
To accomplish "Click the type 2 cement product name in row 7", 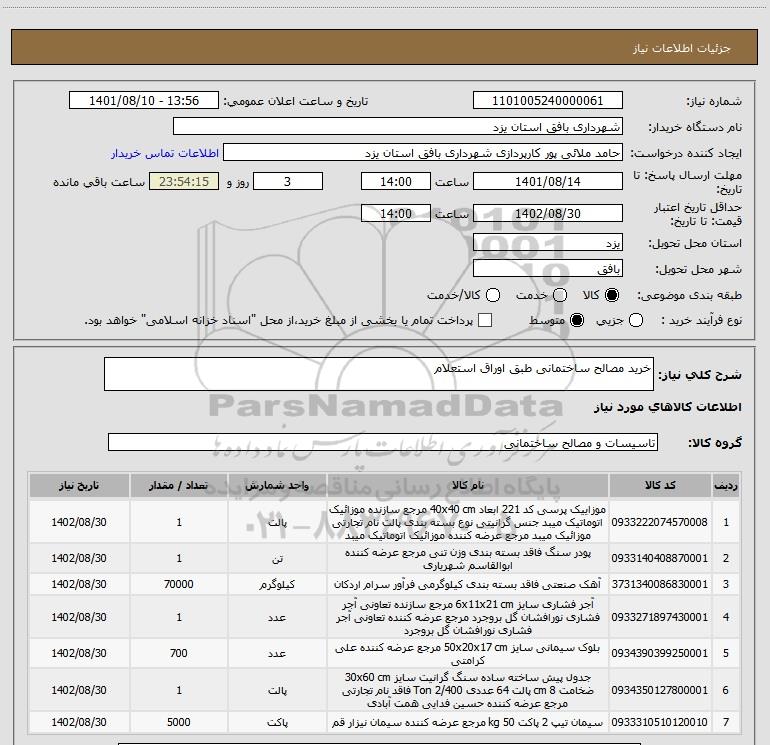I will (468, 722).
